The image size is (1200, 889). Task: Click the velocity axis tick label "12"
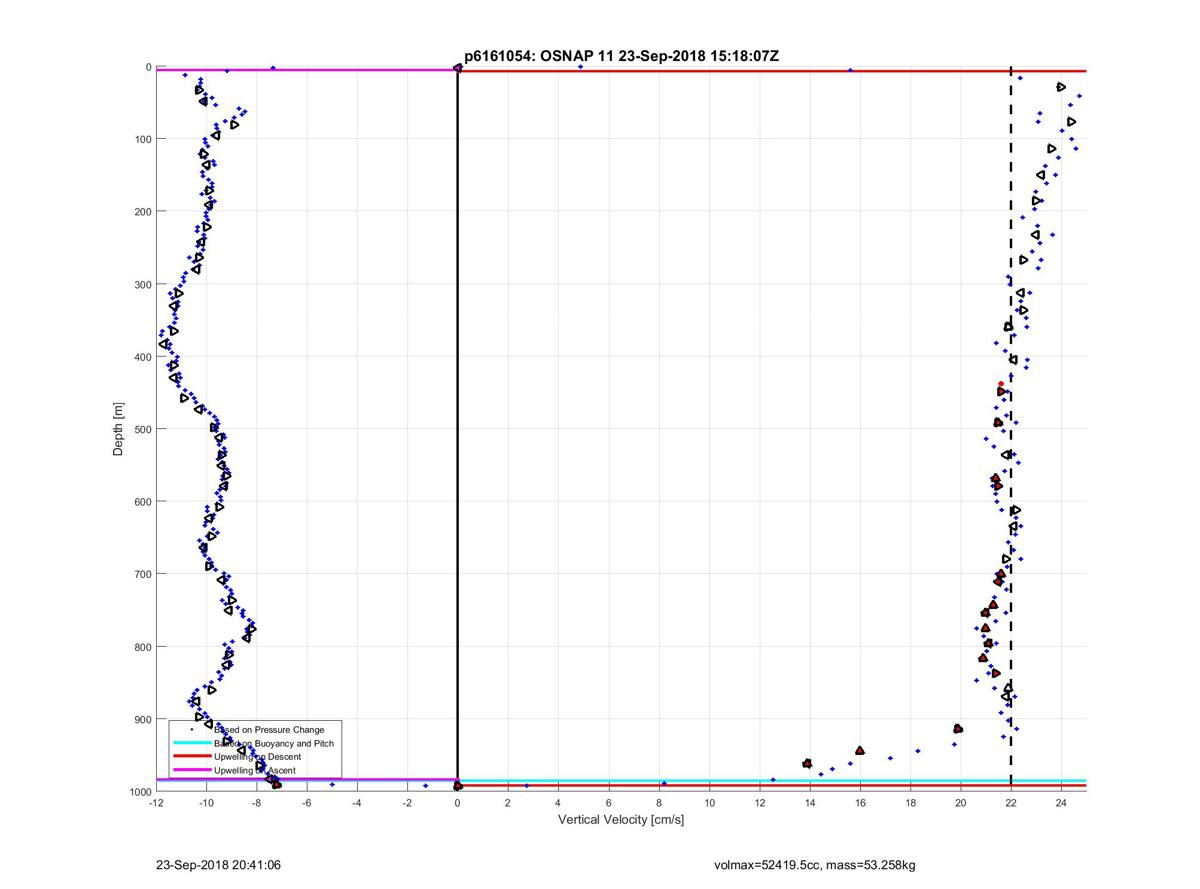[759, 802]
